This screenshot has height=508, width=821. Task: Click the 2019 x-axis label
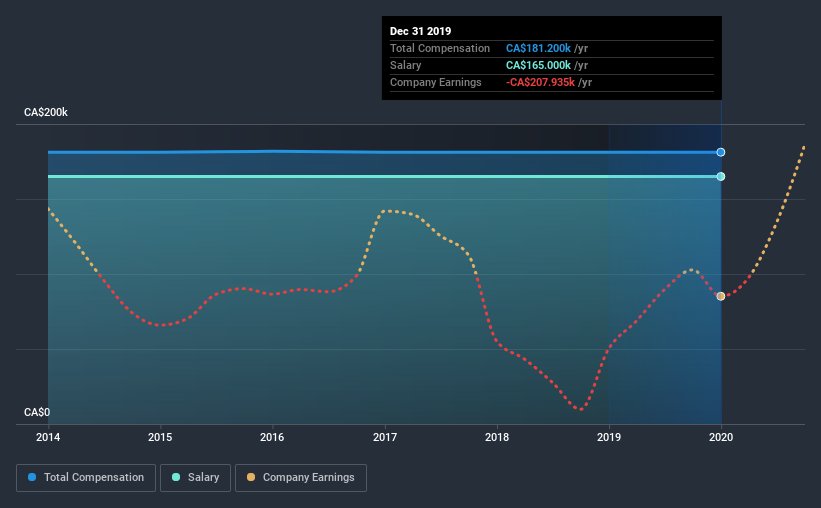point(609,437)
